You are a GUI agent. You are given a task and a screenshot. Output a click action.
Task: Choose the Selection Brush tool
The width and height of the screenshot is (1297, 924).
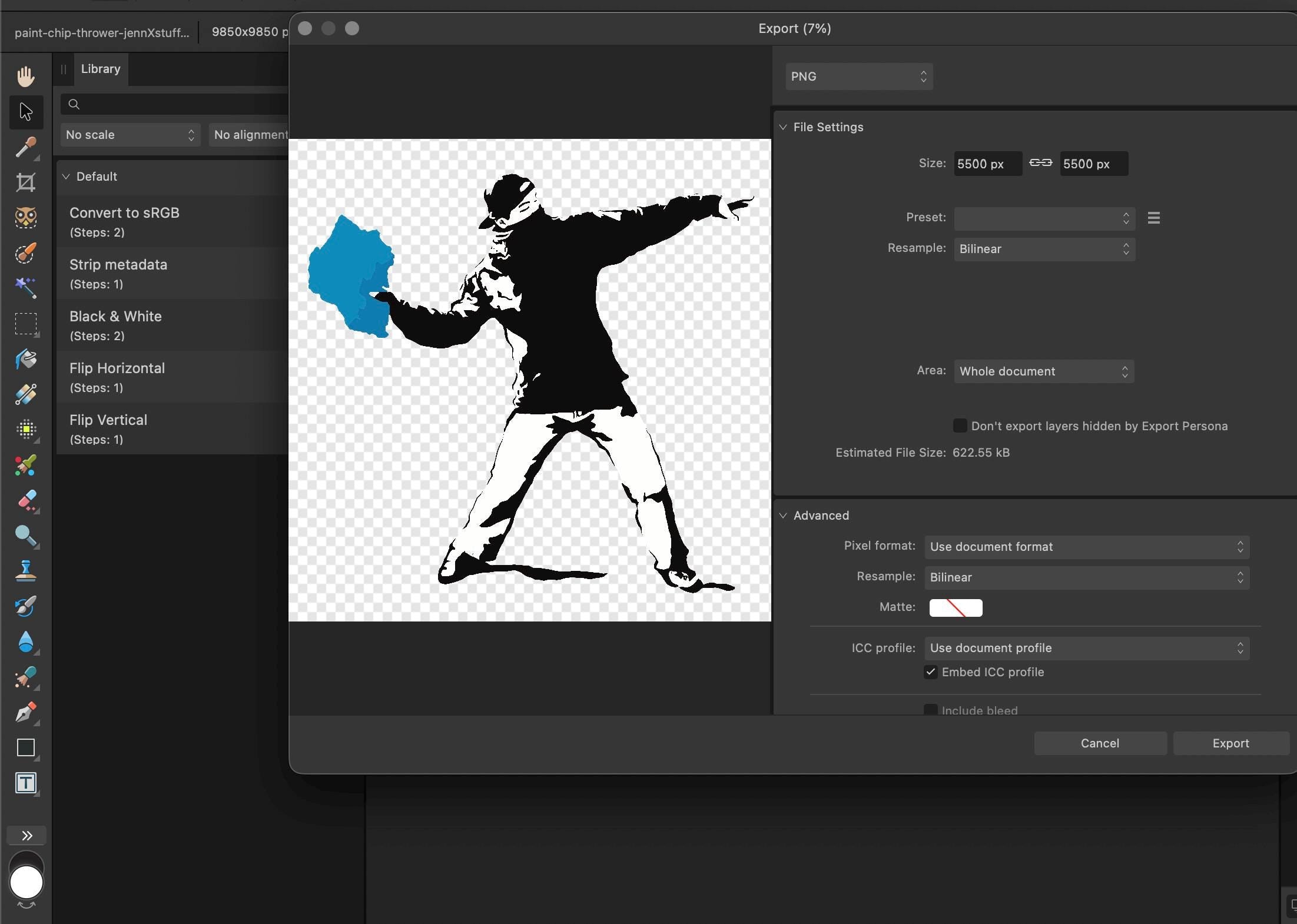coord(26,253)
